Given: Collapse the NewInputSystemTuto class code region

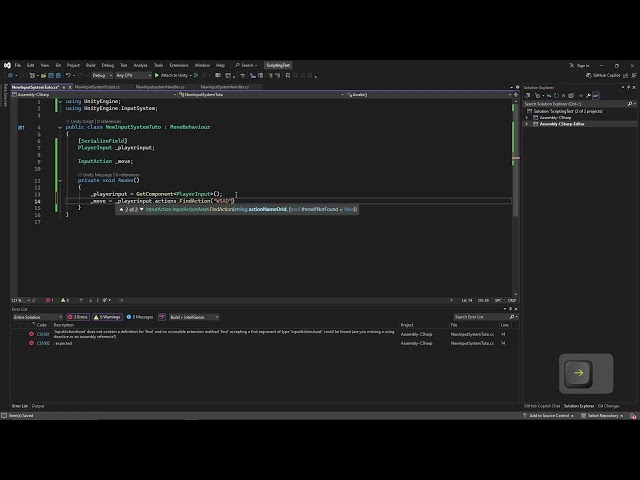Looking at the screenshot, I should click(x=60, y=127).
